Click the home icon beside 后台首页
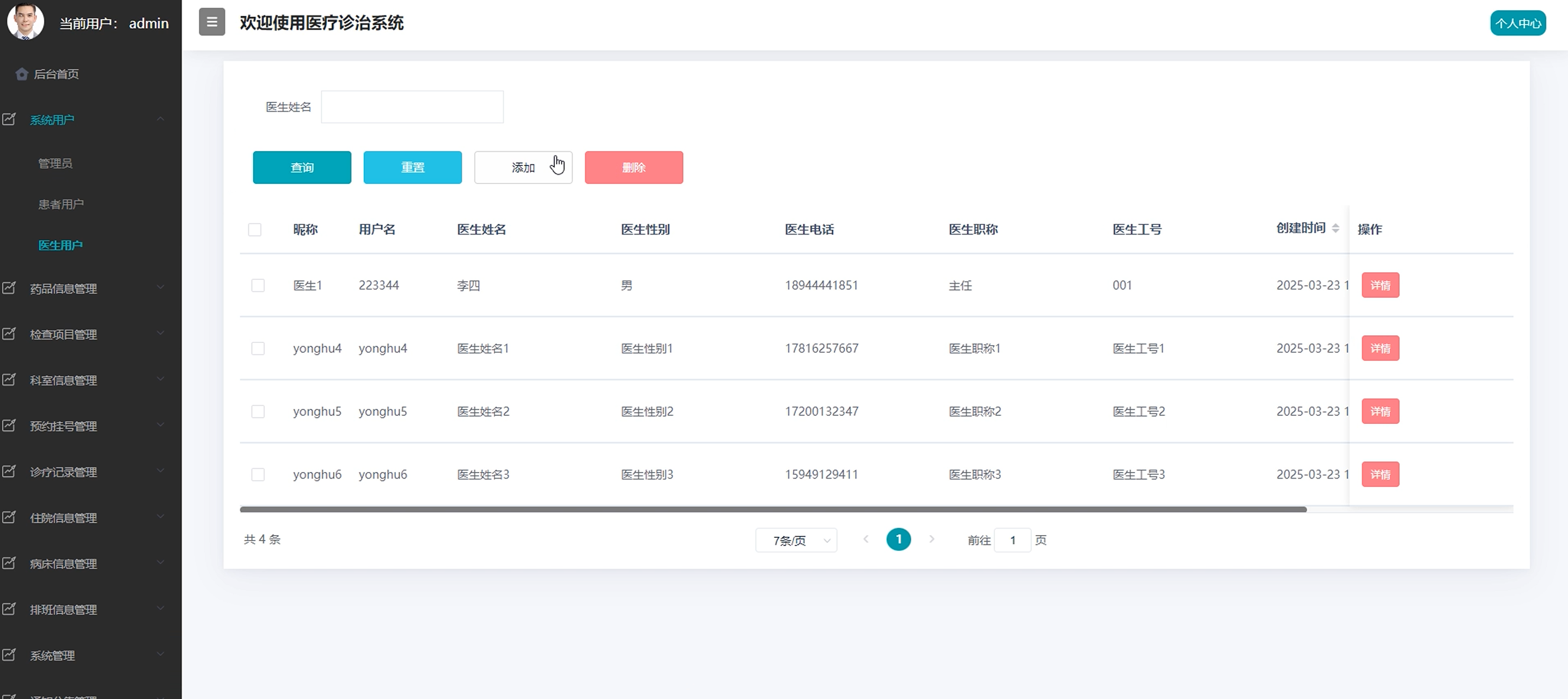This screenshot has width=1568, height=699. (x=22, y=74)
